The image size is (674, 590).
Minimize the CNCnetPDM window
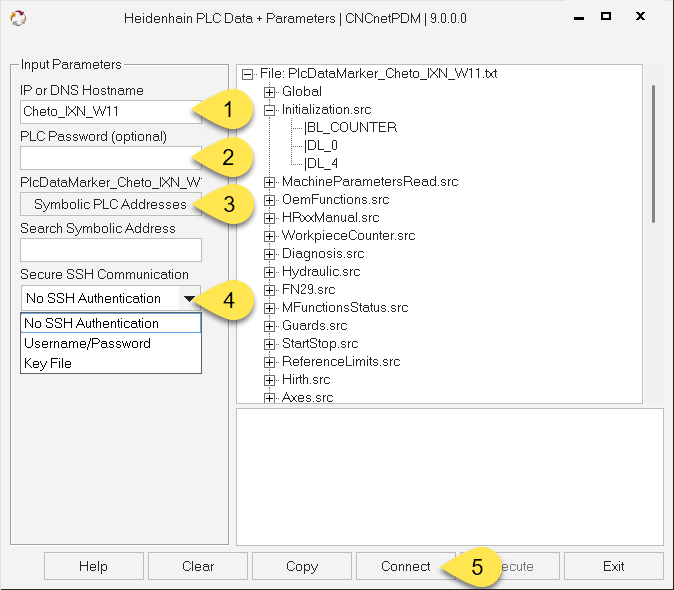[579, 18]
